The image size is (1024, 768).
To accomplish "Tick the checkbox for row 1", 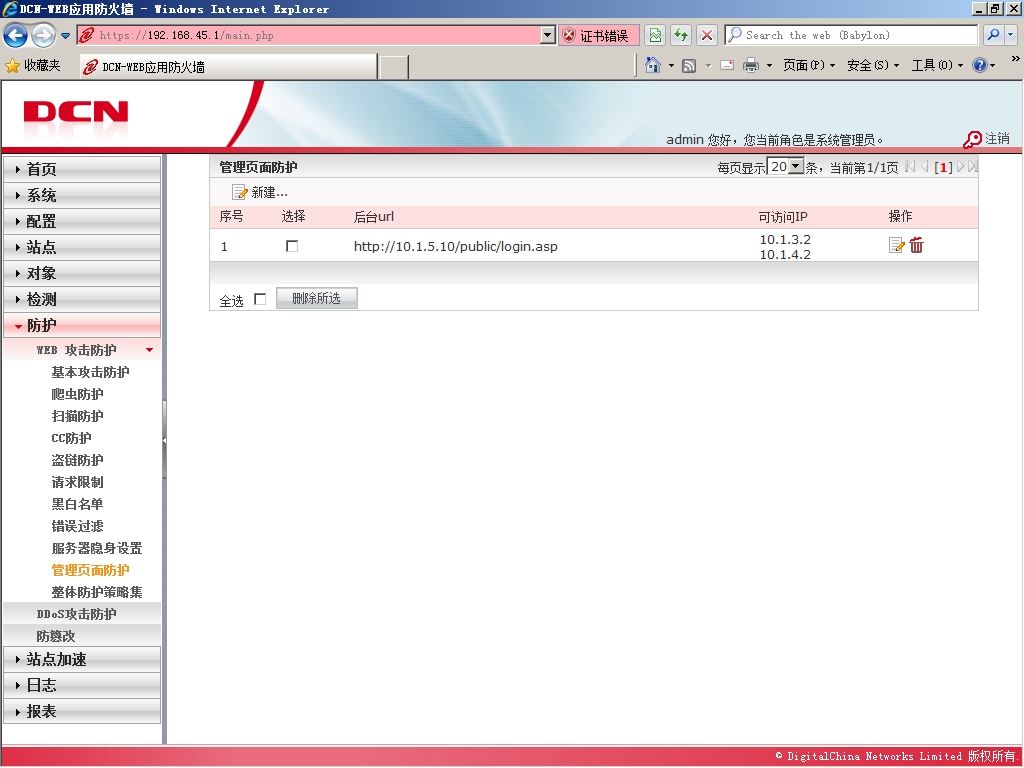I will (x=292, y=246).
